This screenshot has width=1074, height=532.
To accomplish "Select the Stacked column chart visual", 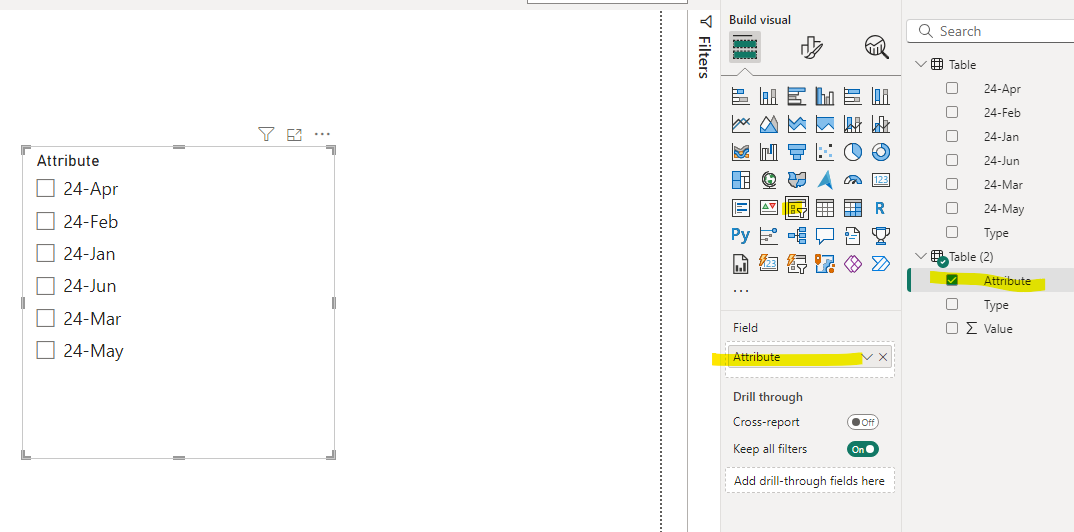I will pyautogui.click(x=769, y=97).
